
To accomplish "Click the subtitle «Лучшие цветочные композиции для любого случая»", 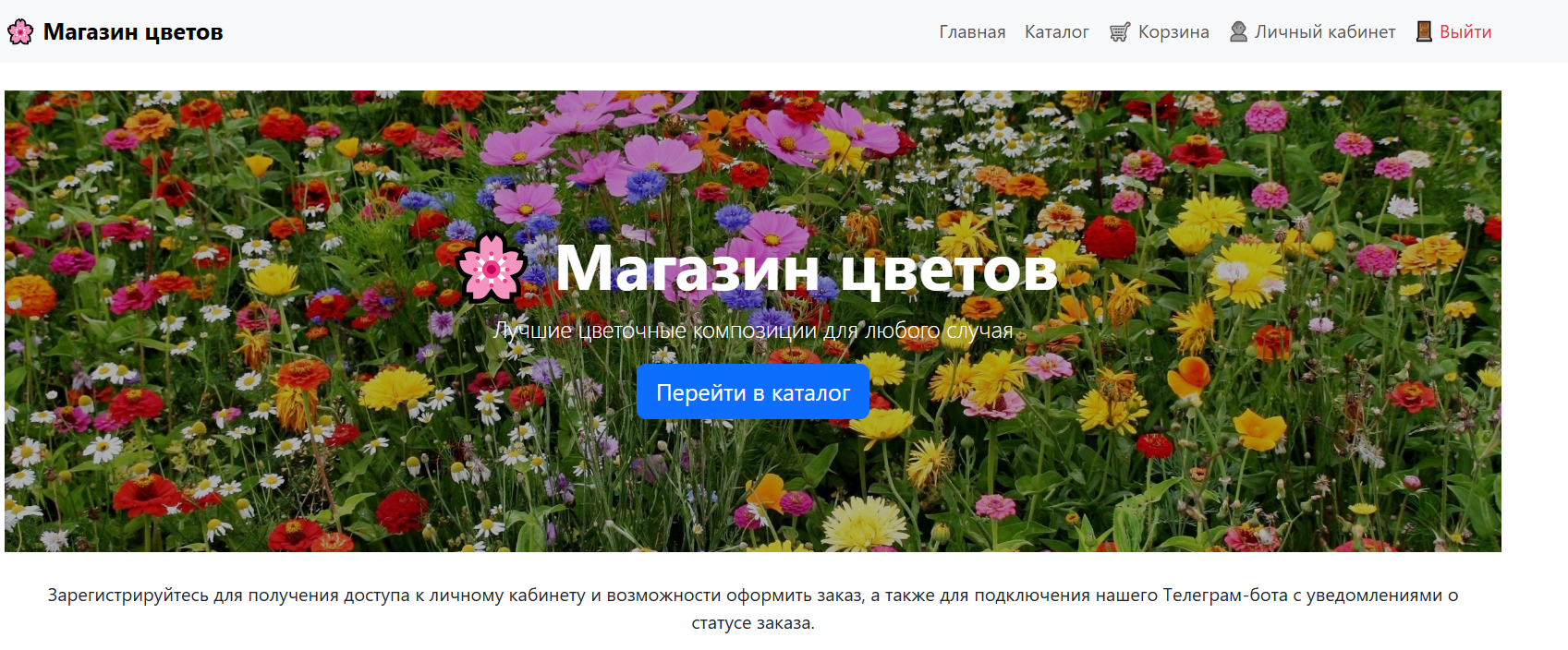I will click(x=753, y=331).
